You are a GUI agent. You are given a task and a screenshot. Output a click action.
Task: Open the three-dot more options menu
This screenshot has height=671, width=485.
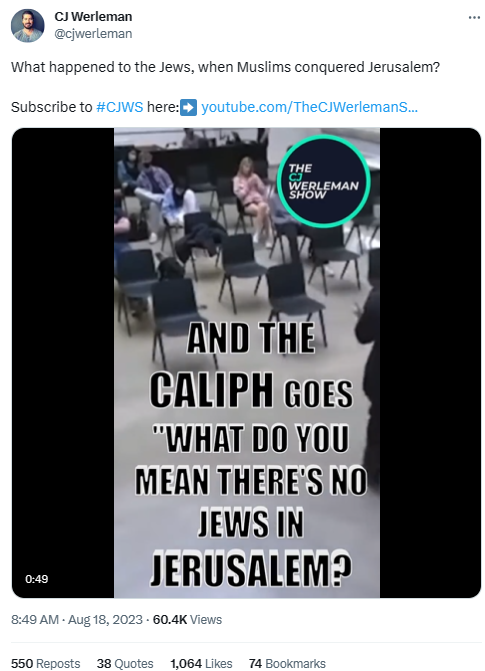[474, 18]
